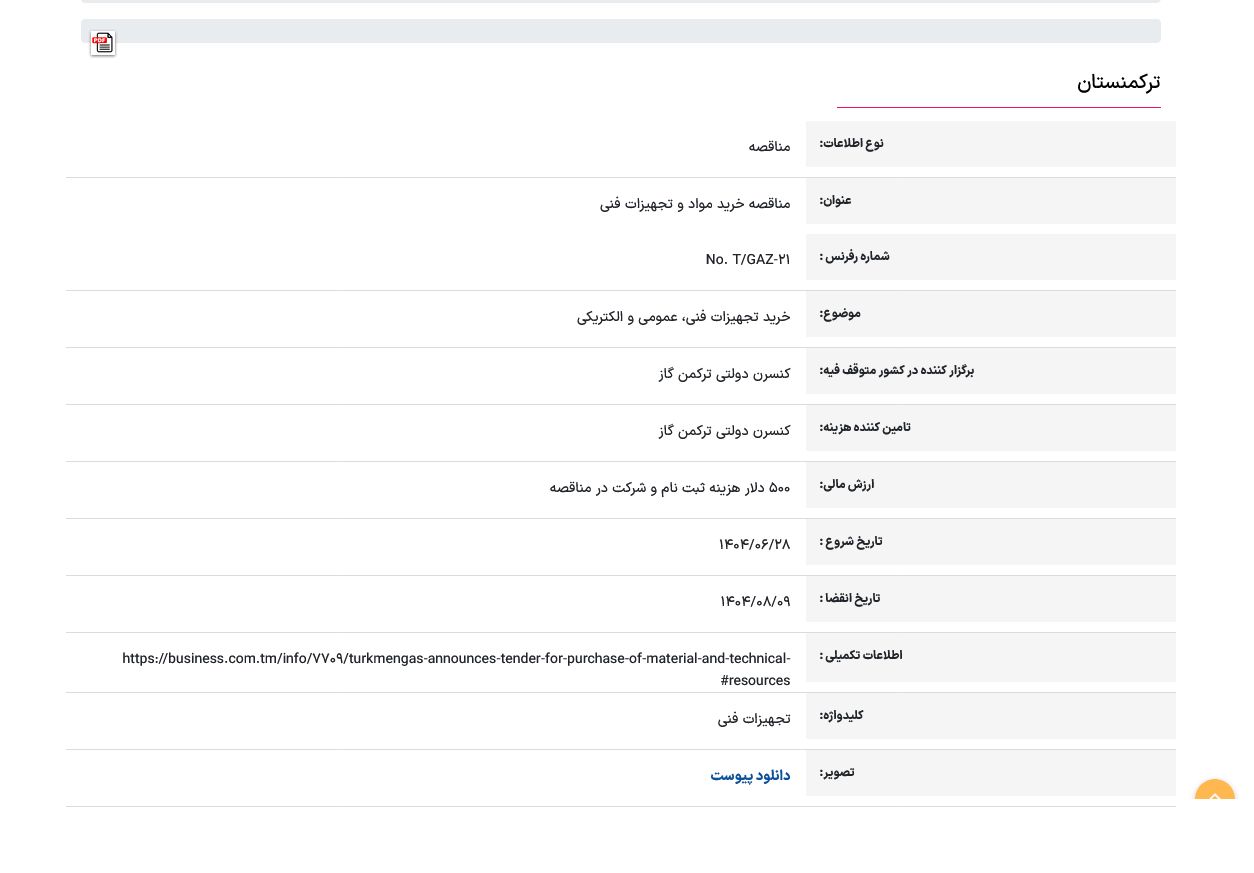Select the ترکمنستان heading
This screenshot has height=873, width=1254.
(x=1118, y=82)
